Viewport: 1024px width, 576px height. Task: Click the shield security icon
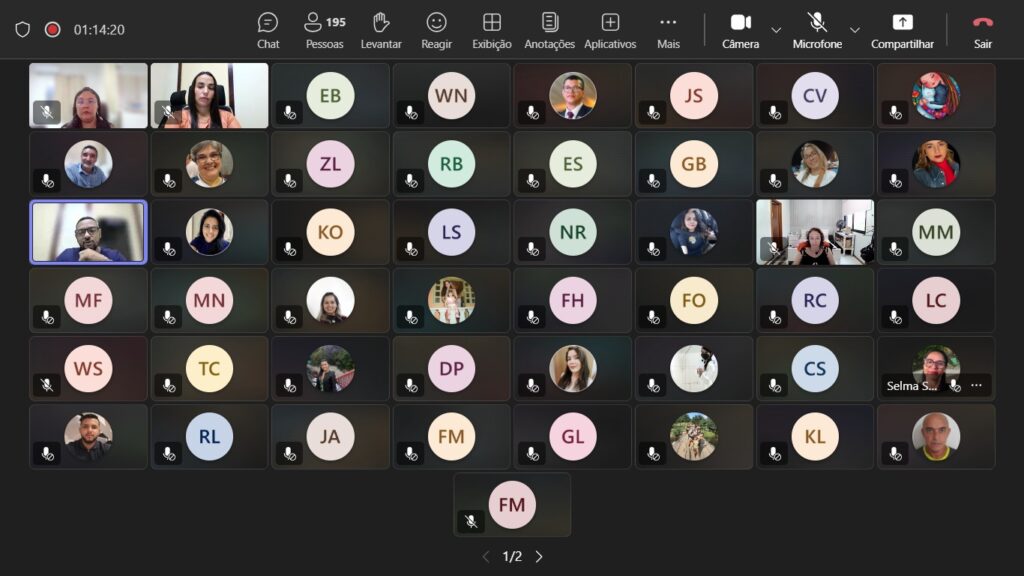(x=23, y=30)
